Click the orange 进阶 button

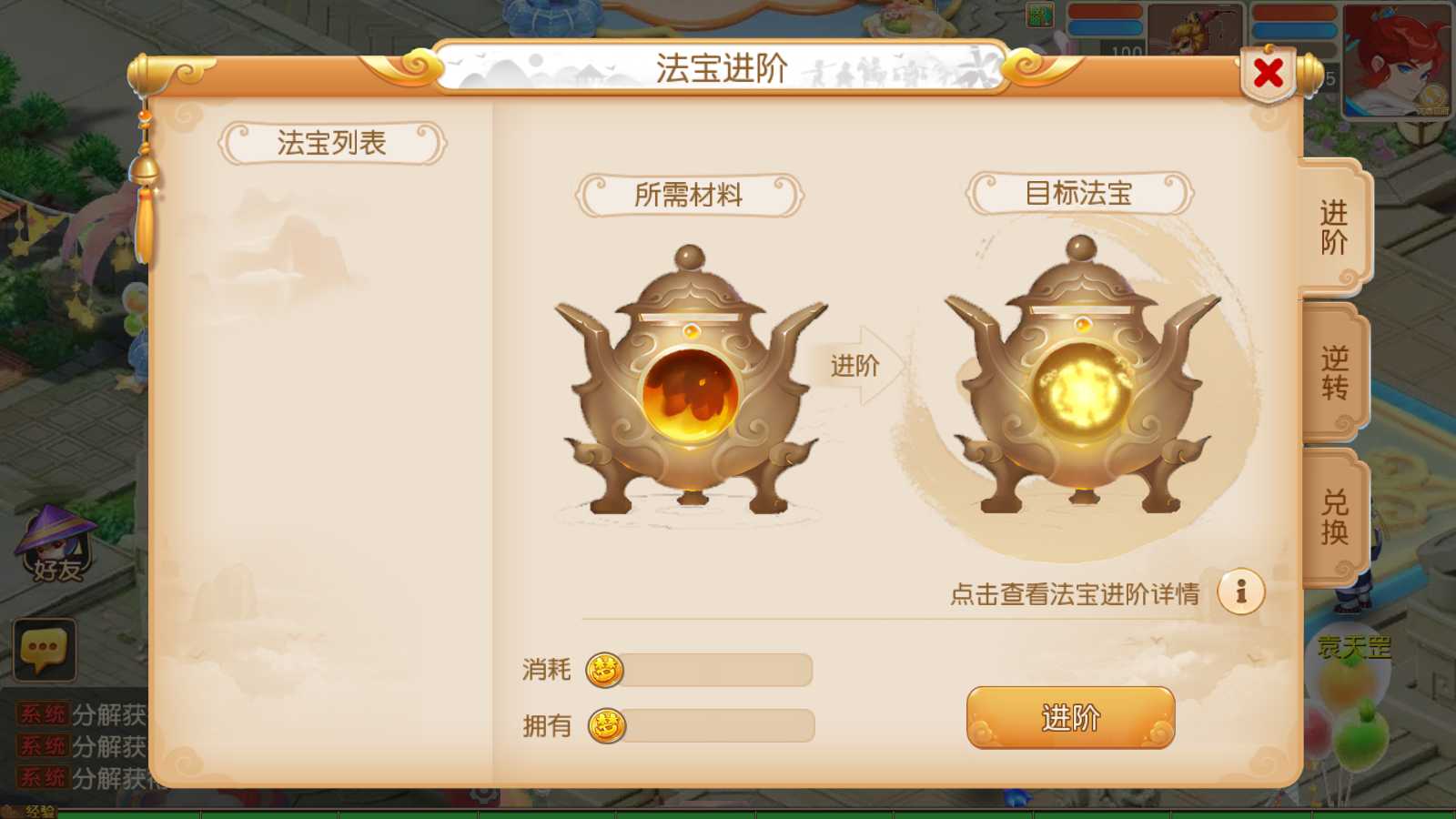(x=1070, y=718)
